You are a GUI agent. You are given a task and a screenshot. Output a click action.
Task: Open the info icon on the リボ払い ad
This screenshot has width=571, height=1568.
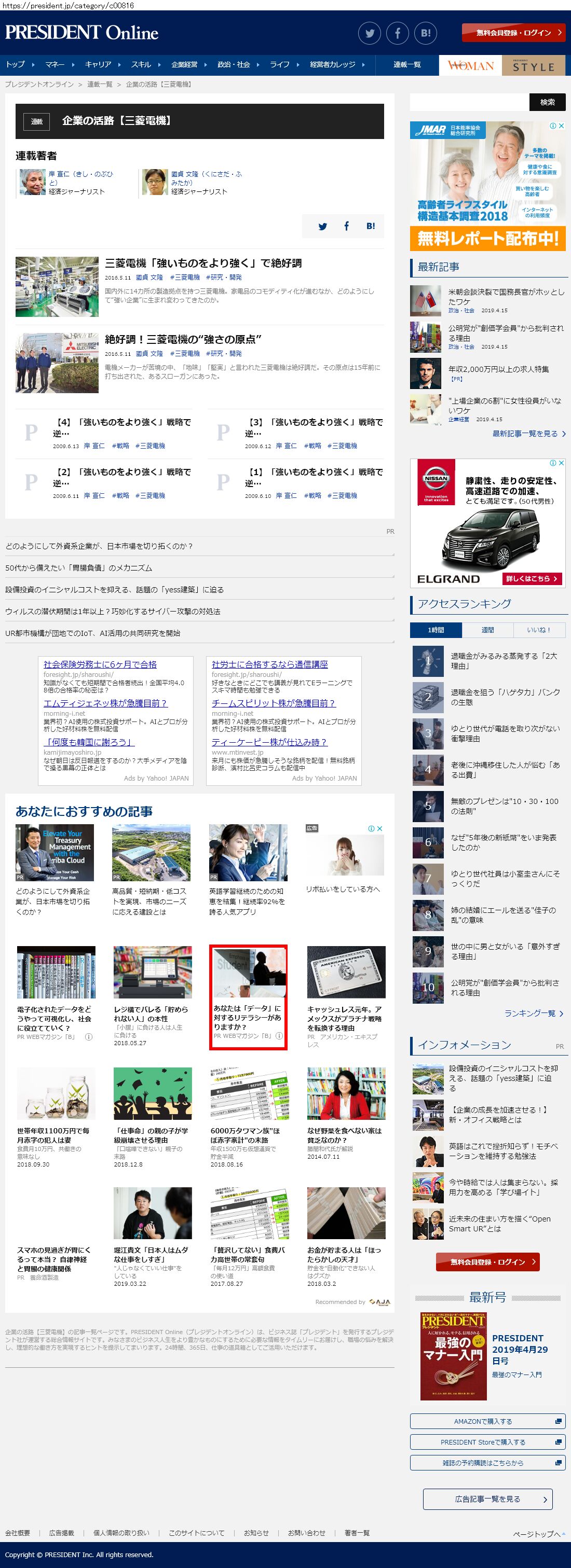click(x=371, y=828)
